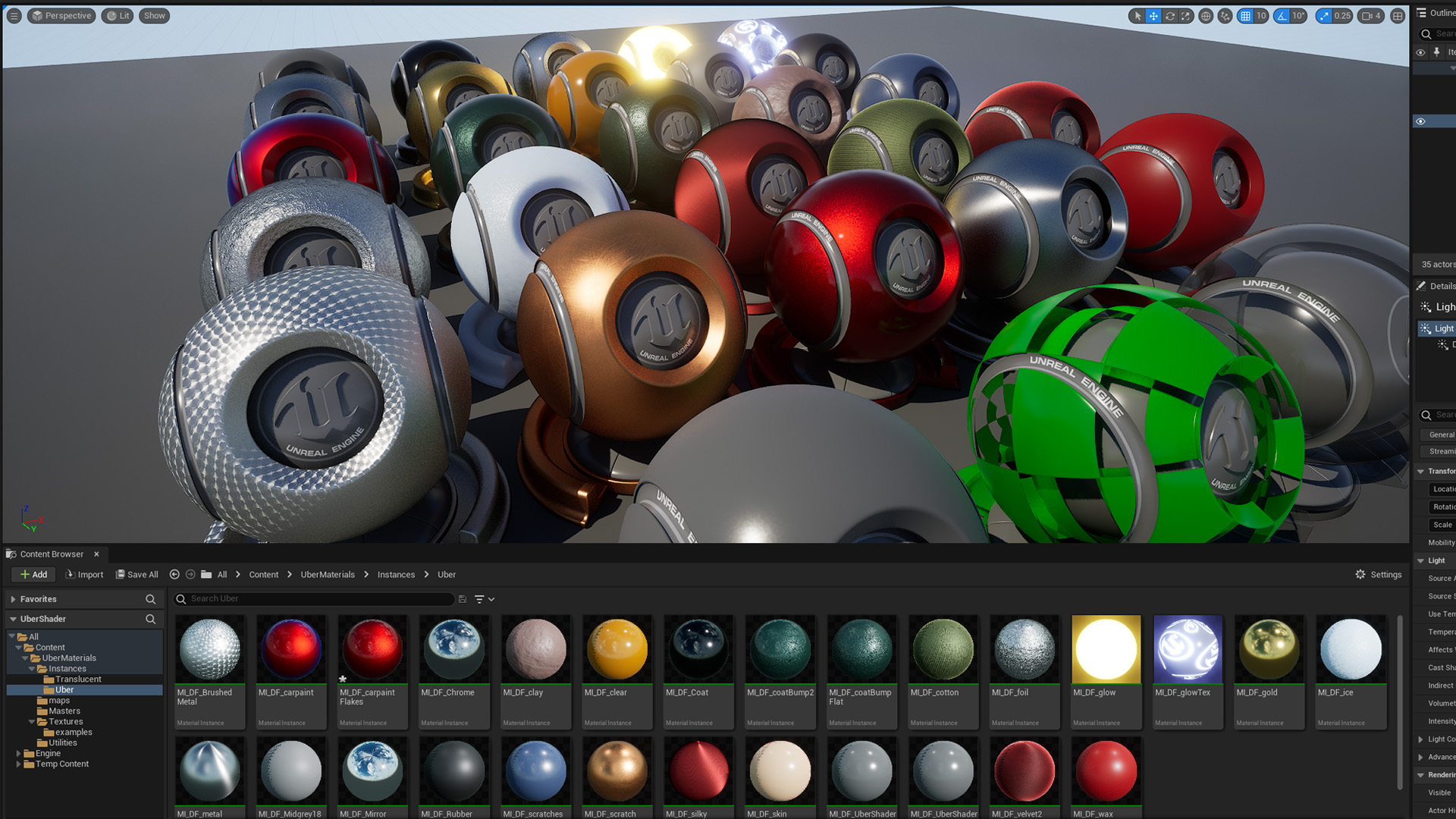Open the Perspective viewport type menu
The height and width of the screenshot is (819, 1456).
click(61, 16)
